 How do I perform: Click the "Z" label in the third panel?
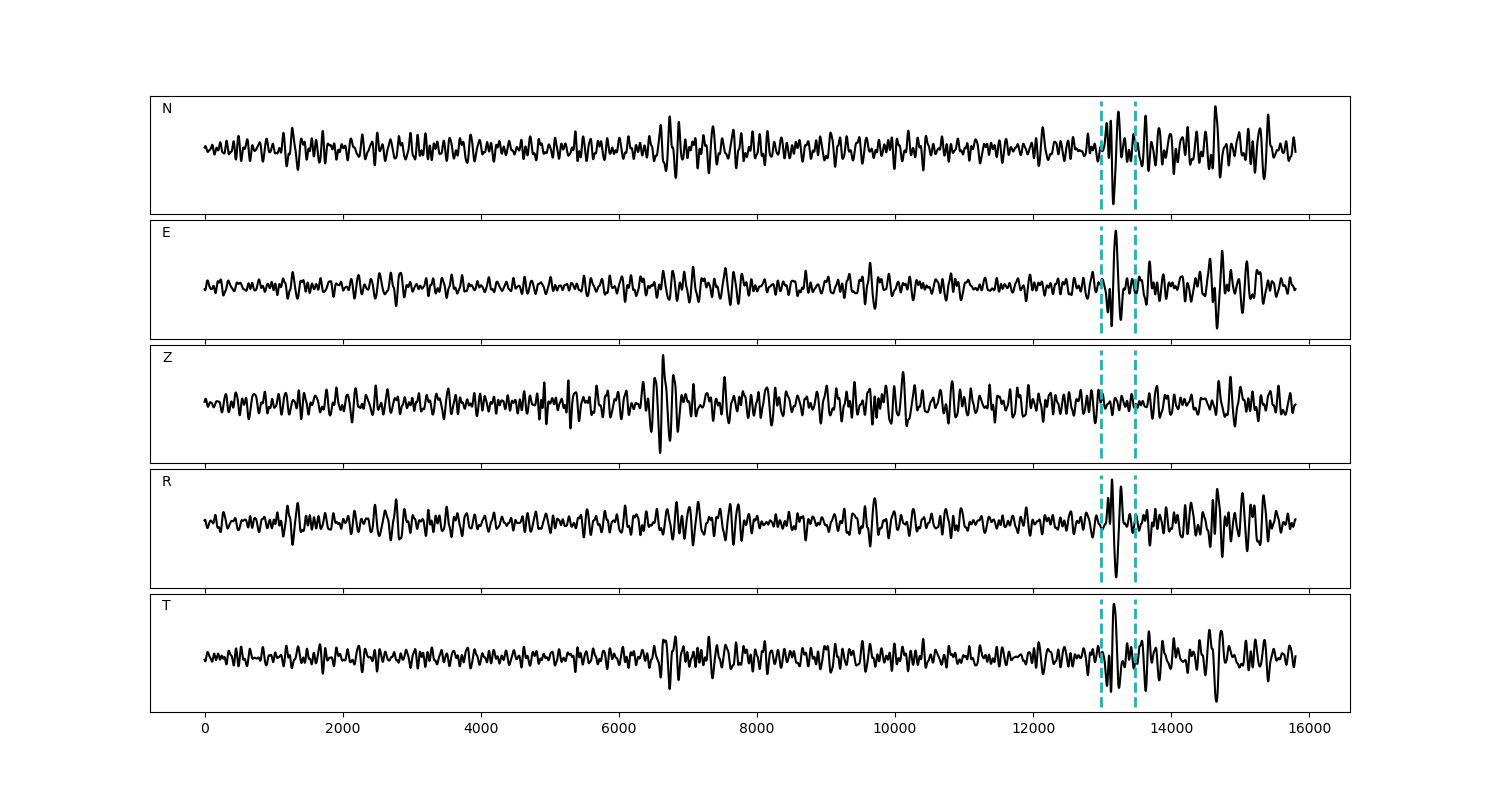[167, 358]
